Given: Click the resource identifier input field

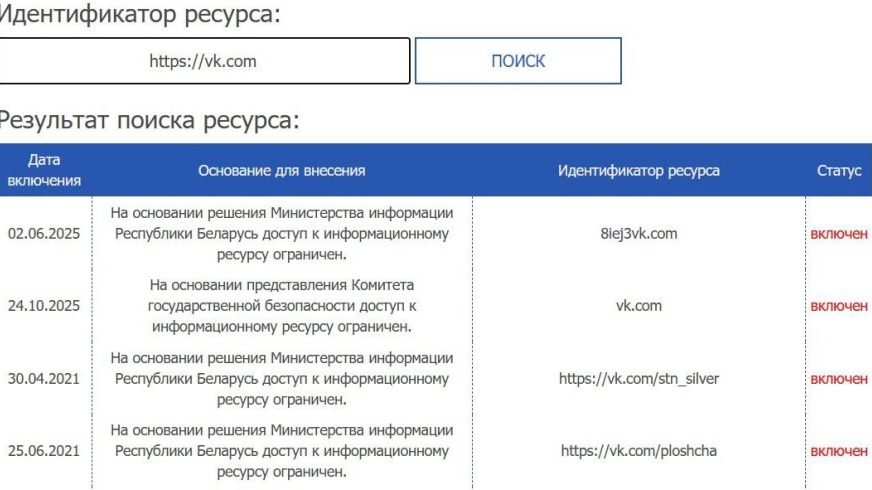Looking at the screenshot, I should click(203, 61).
